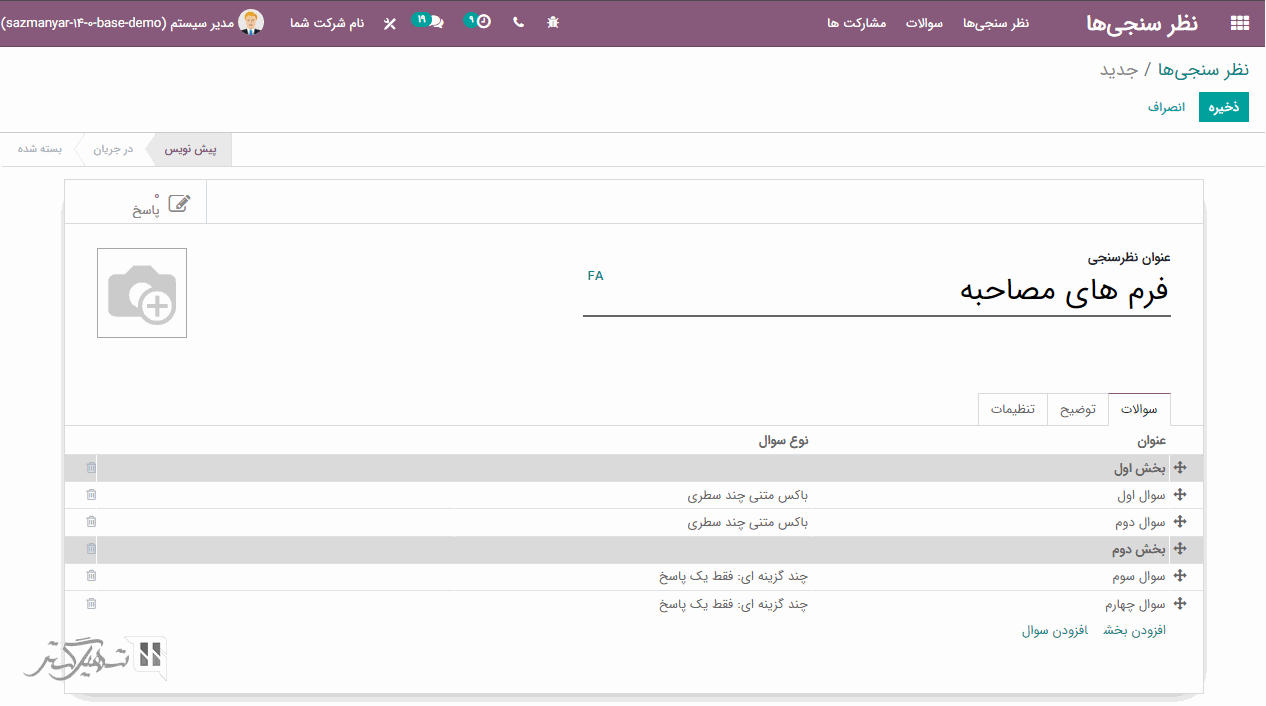Switch to the توضیح tab

coord(1078,410)
